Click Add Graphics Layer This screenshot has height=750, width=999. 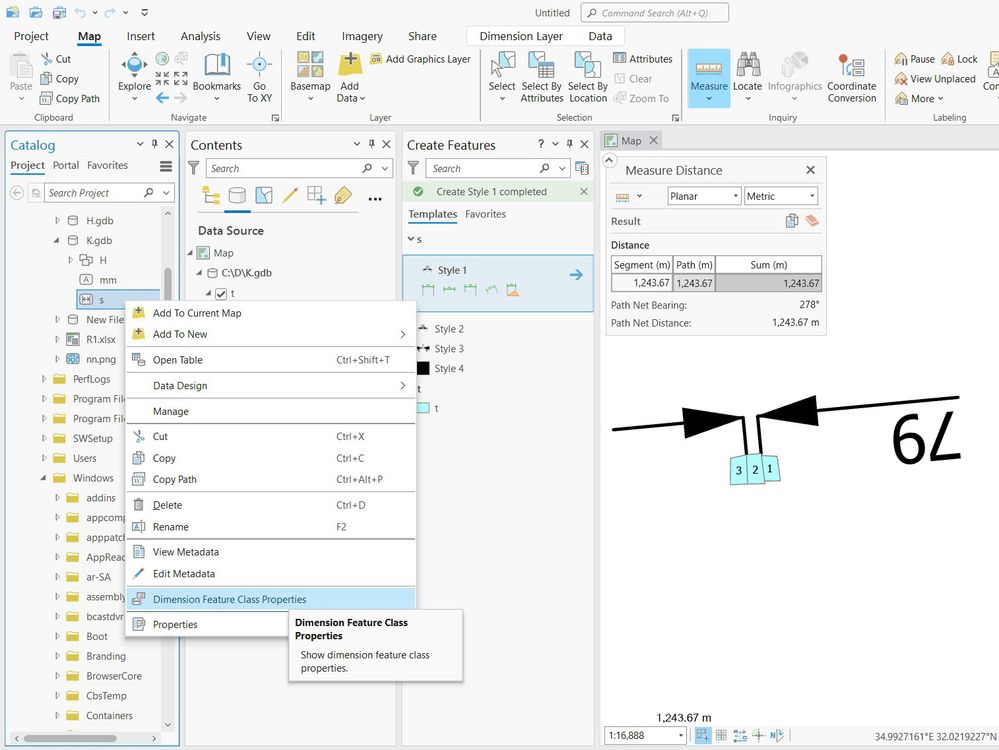[421, 59]
